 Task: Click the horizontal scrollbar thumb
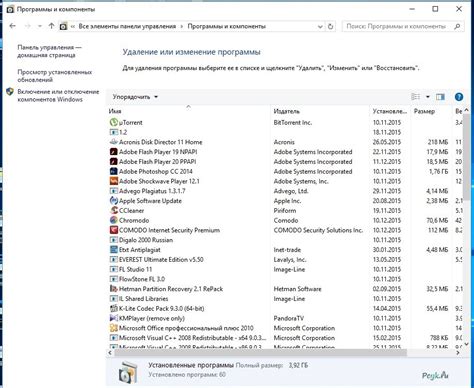tap(261, 352)
